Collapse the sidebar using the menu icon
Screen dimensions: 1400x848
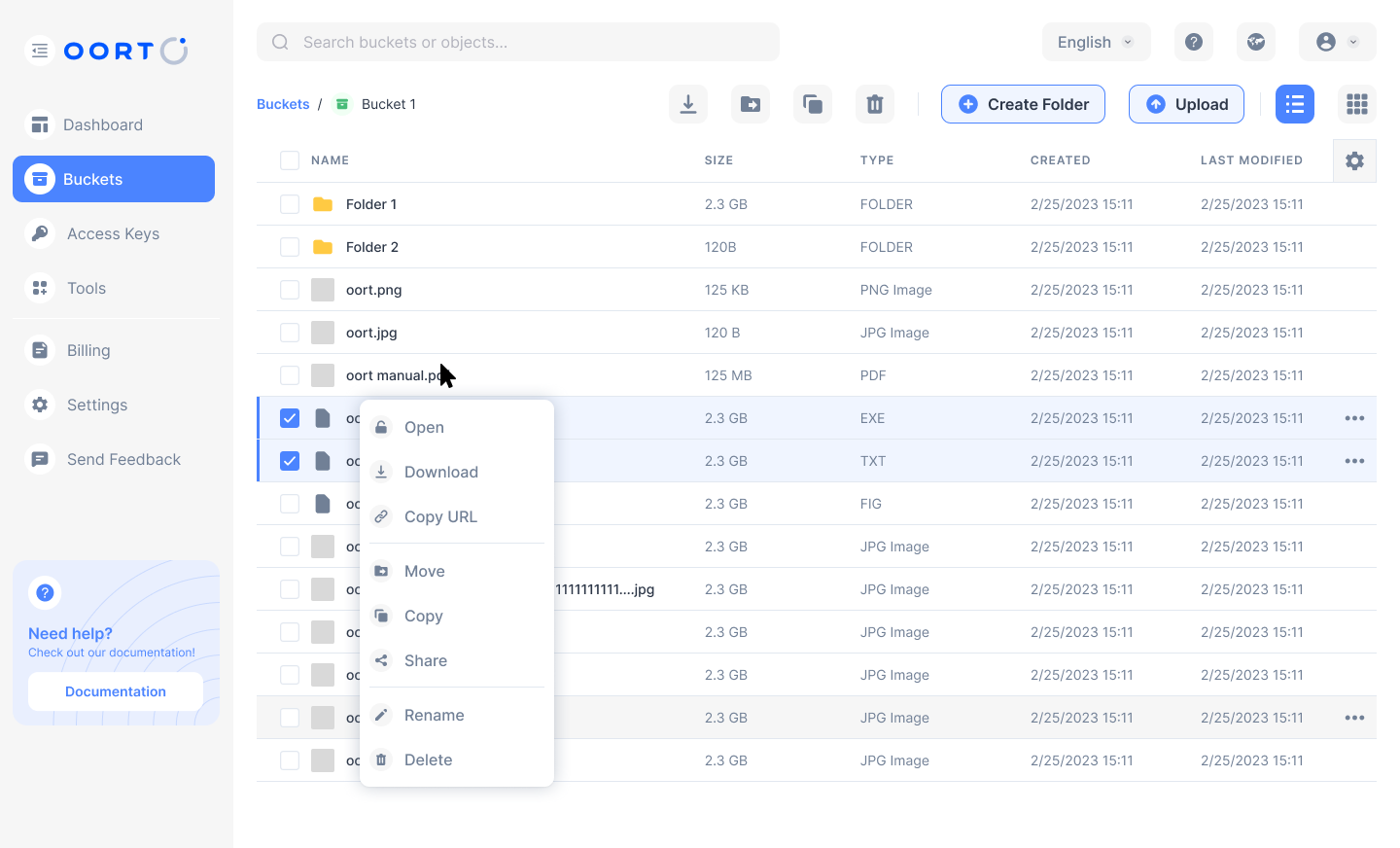[x=40, y=51]
